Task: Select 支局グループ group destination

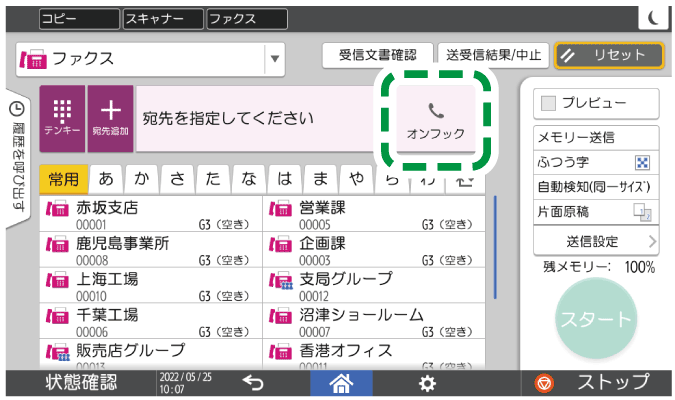Action: coord(374,285)
